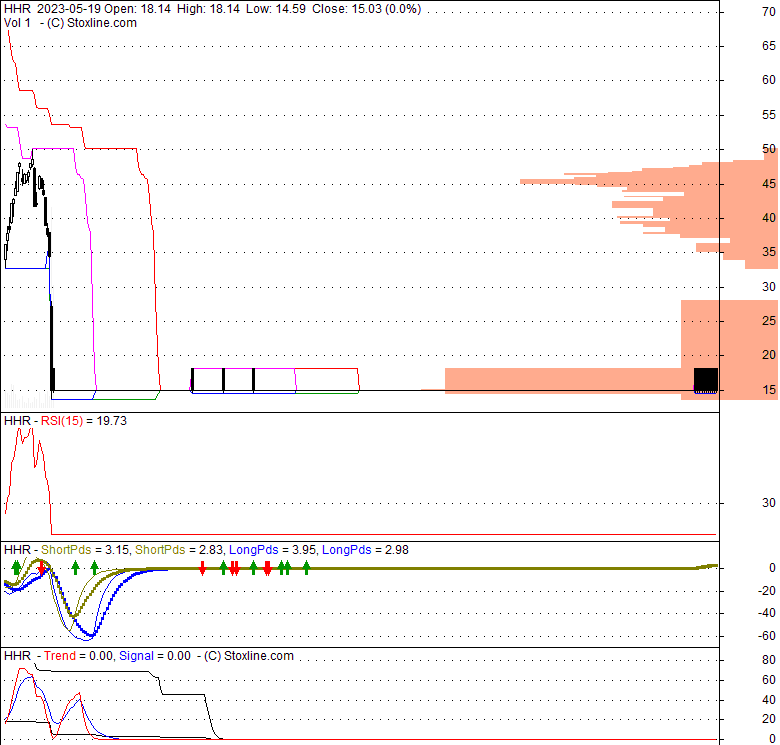
Task: Click the 'Low: 14.59' value in header
Action: [276, 9]
